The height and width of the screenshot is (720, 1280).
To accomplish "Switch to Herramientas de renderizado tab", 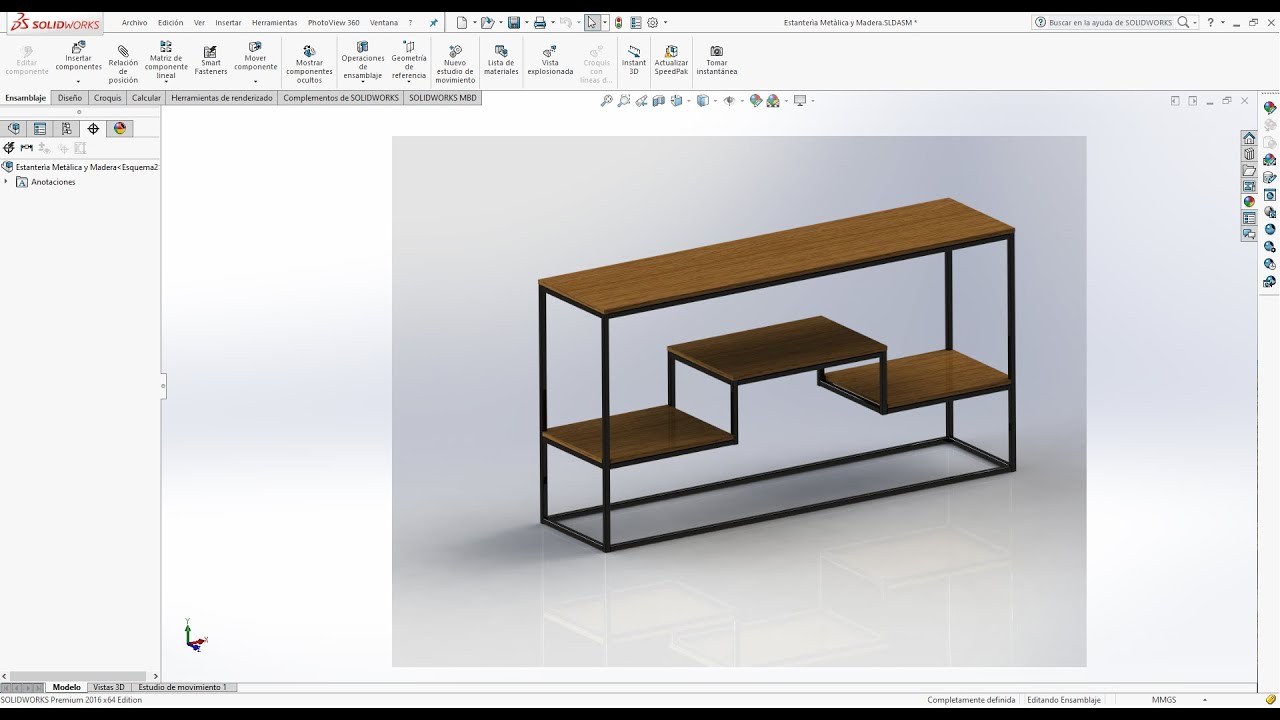I will point(222,98).
